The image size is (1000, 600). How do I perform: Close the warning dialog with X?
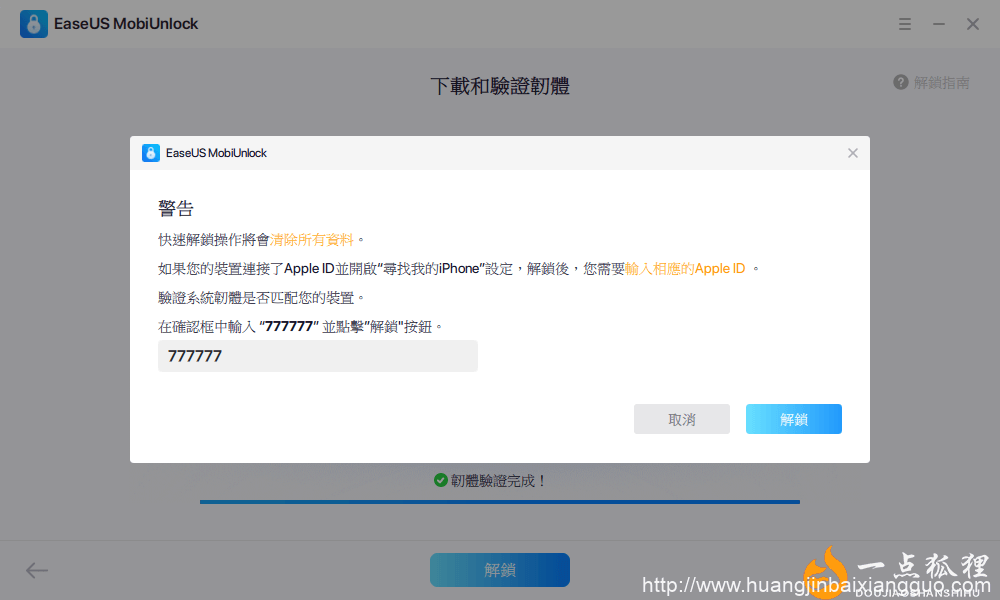coord(853,153)
